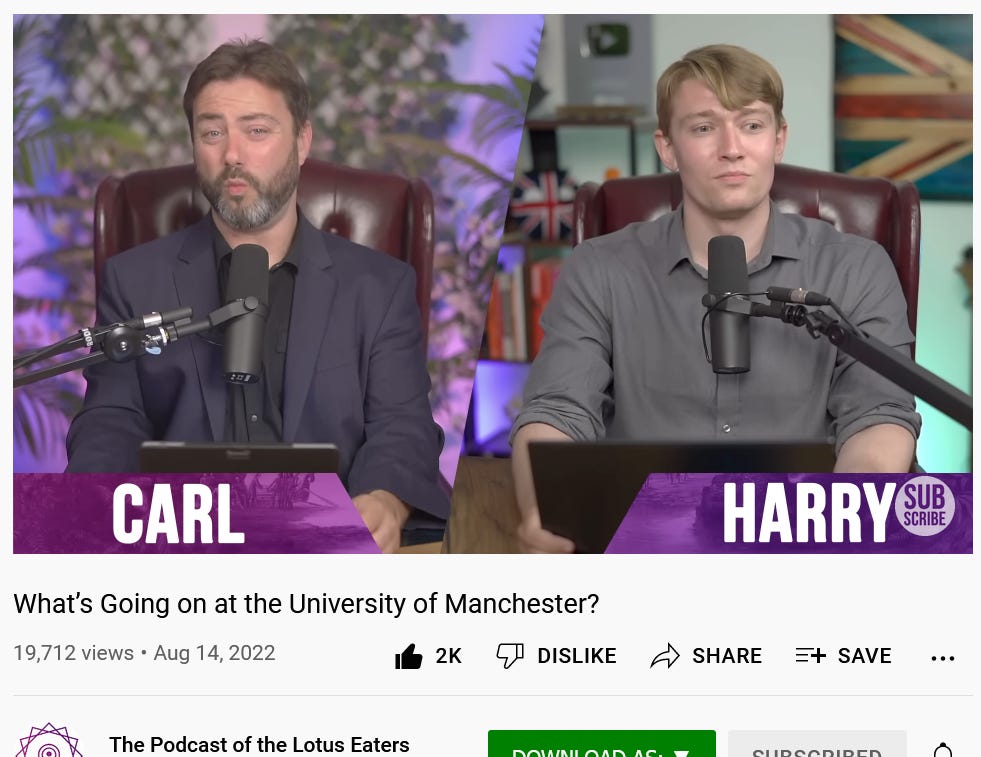
Task: Click the notification bell icon
Action: (x=943, y=750)
